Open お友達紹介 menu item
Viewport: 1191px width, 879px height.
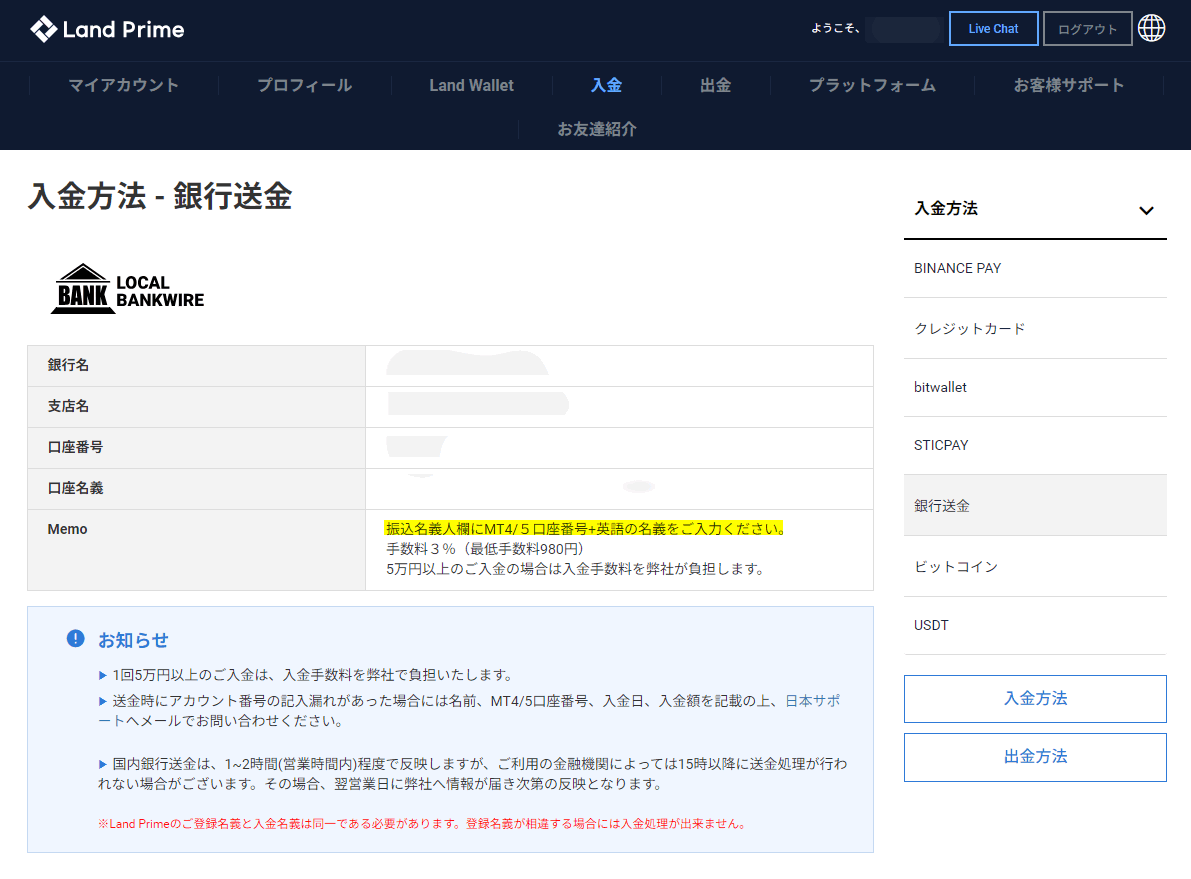597,129
